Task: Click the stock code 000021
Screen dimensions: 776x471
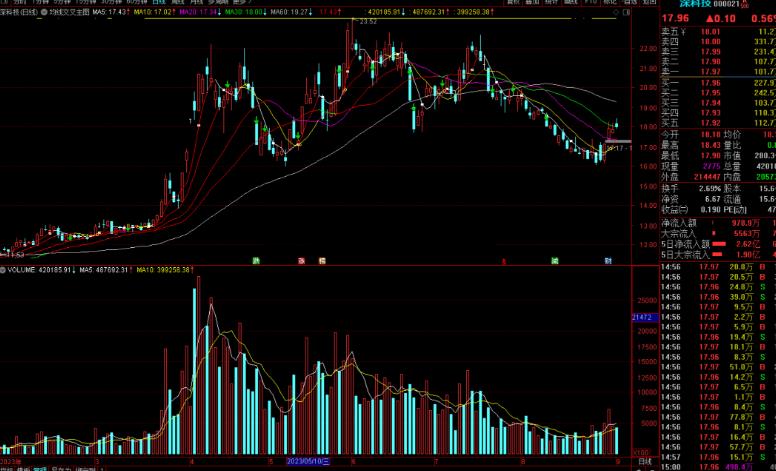Action: 727,4
